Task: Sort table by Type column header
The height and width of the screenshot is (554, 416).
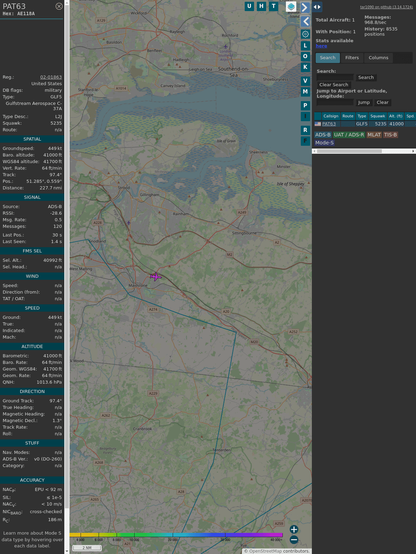Action: tap(362, 116)
